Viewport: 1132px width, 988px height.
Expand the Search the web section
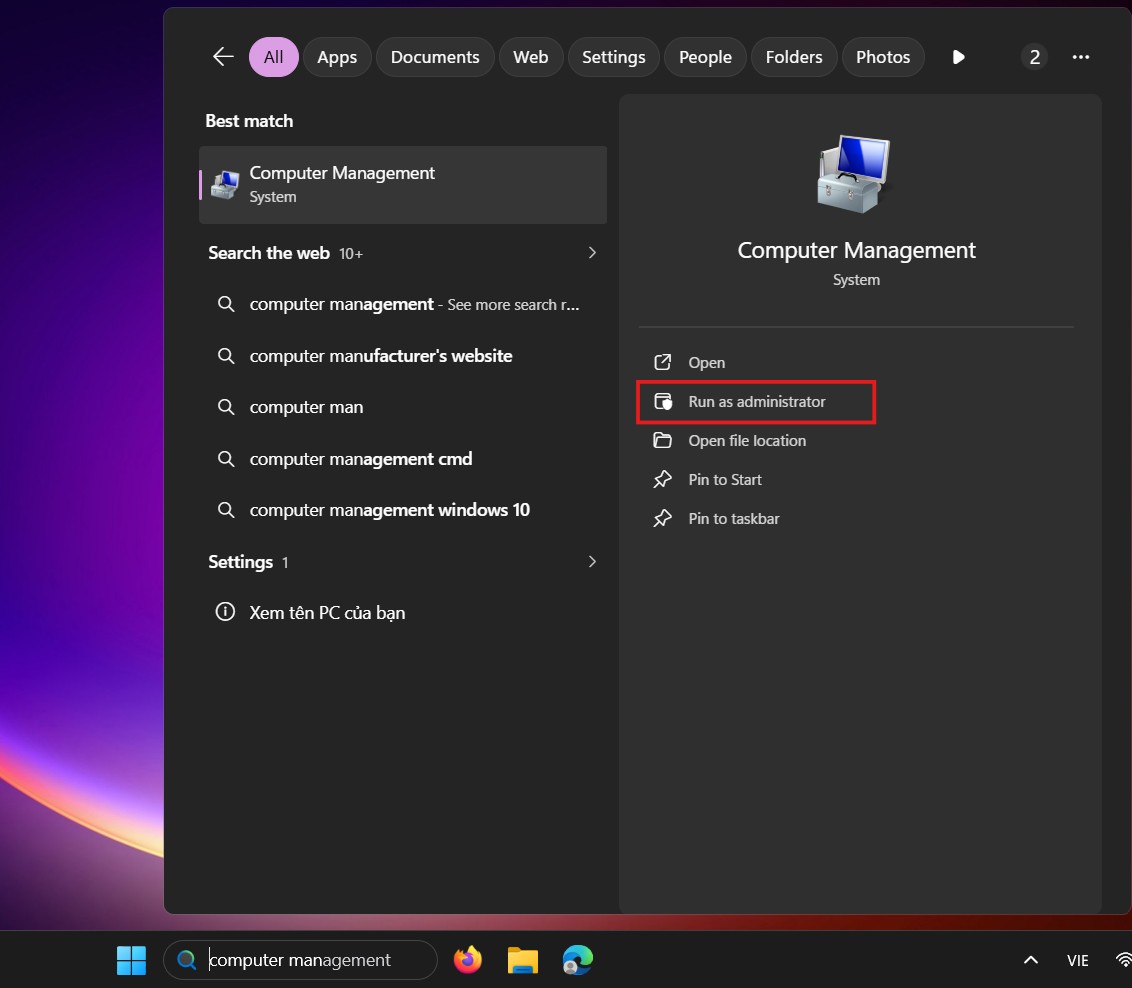(x=592, y=253)
